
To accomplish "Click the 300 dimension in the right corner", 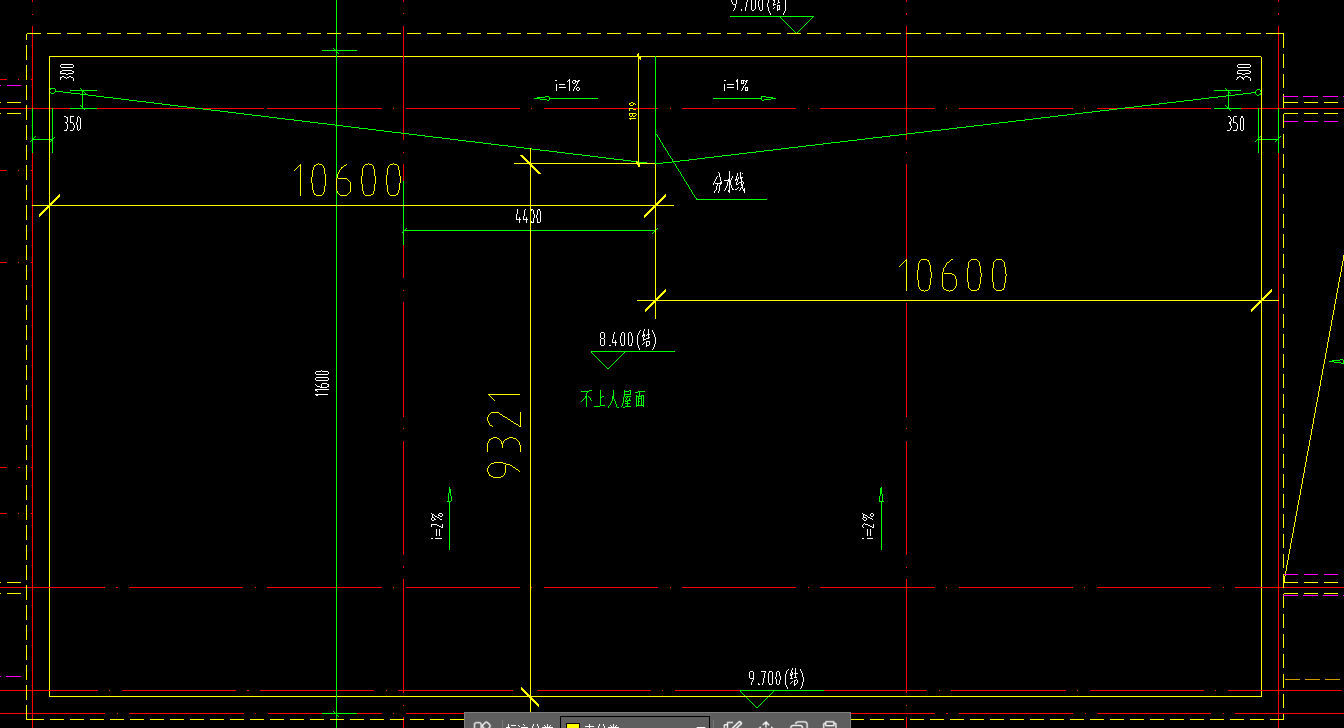I will (x=1244, y=72).
